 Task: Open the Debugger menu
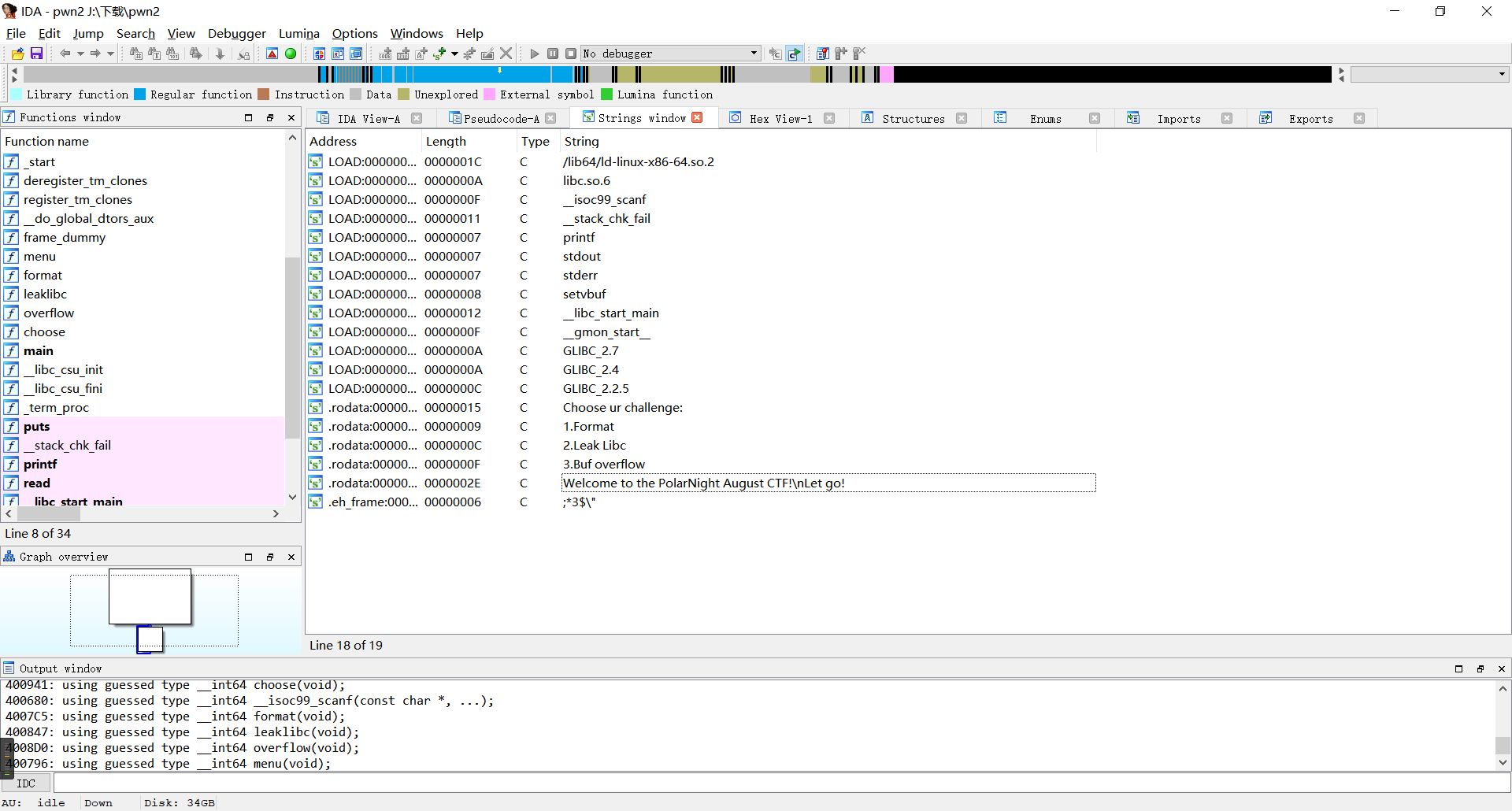tap(236, 33)
